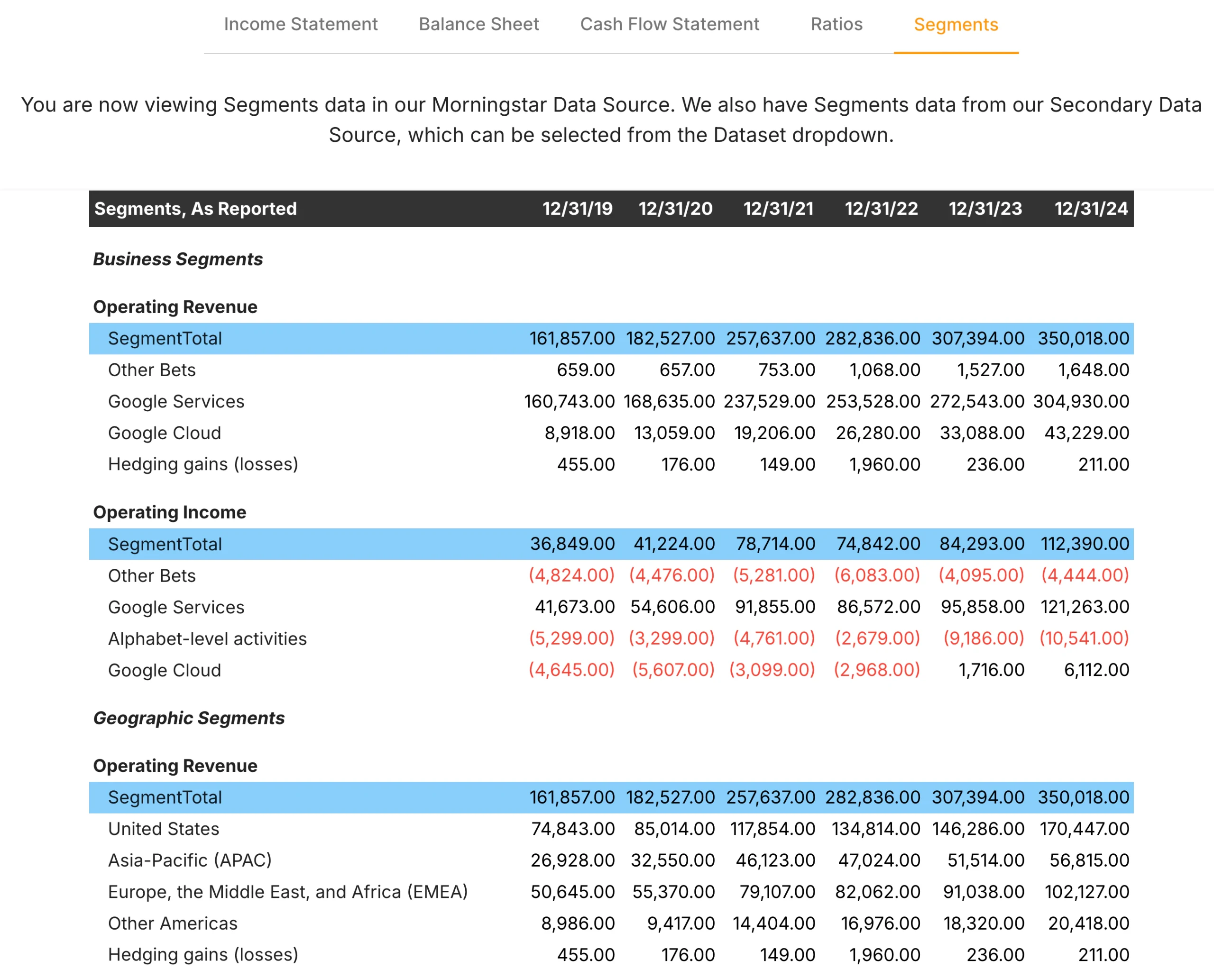
Task: Select the Cash Flow Statement tab
Action: (670, 24)
